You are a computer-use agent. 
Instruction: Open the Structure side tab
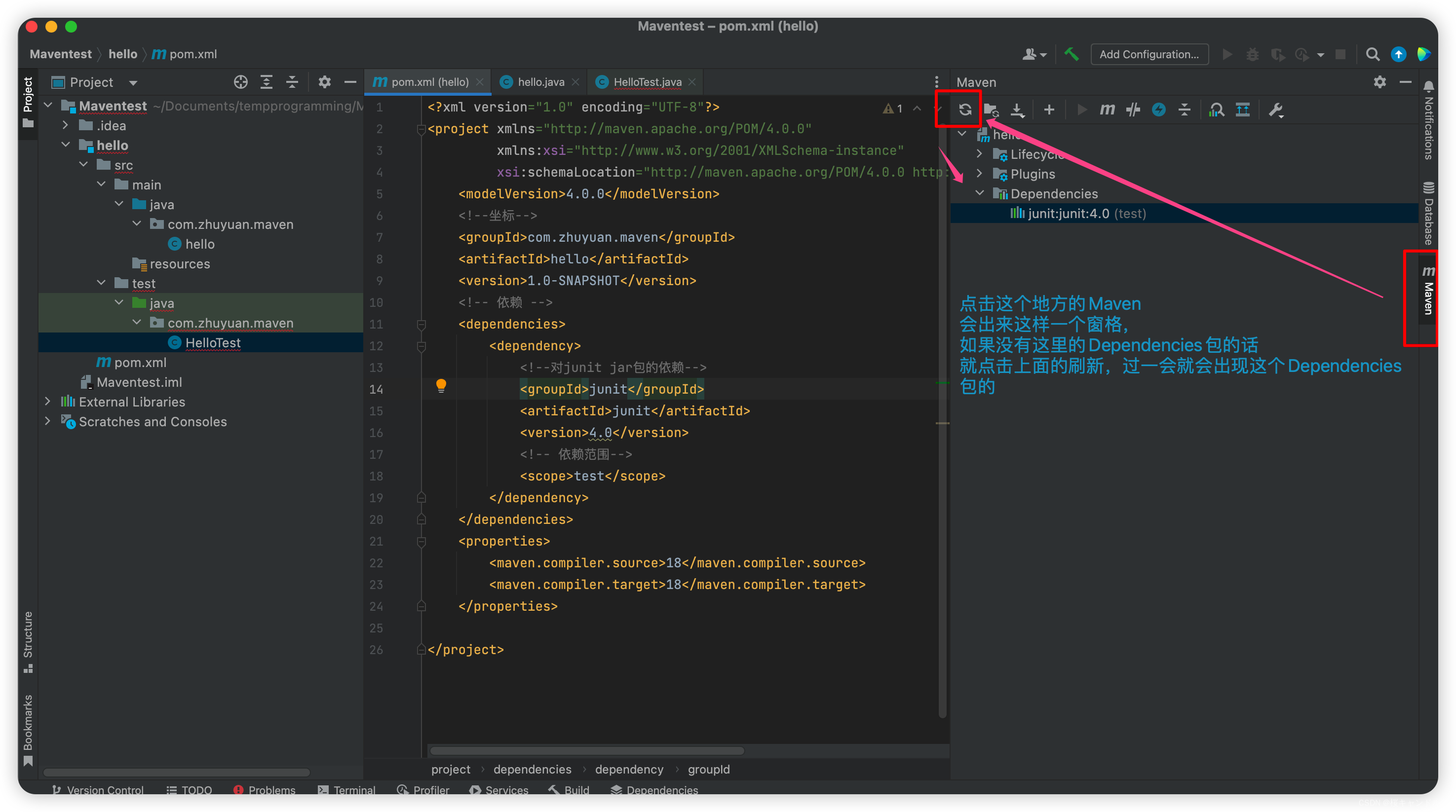pyautogui.click(x=28, y=641)
